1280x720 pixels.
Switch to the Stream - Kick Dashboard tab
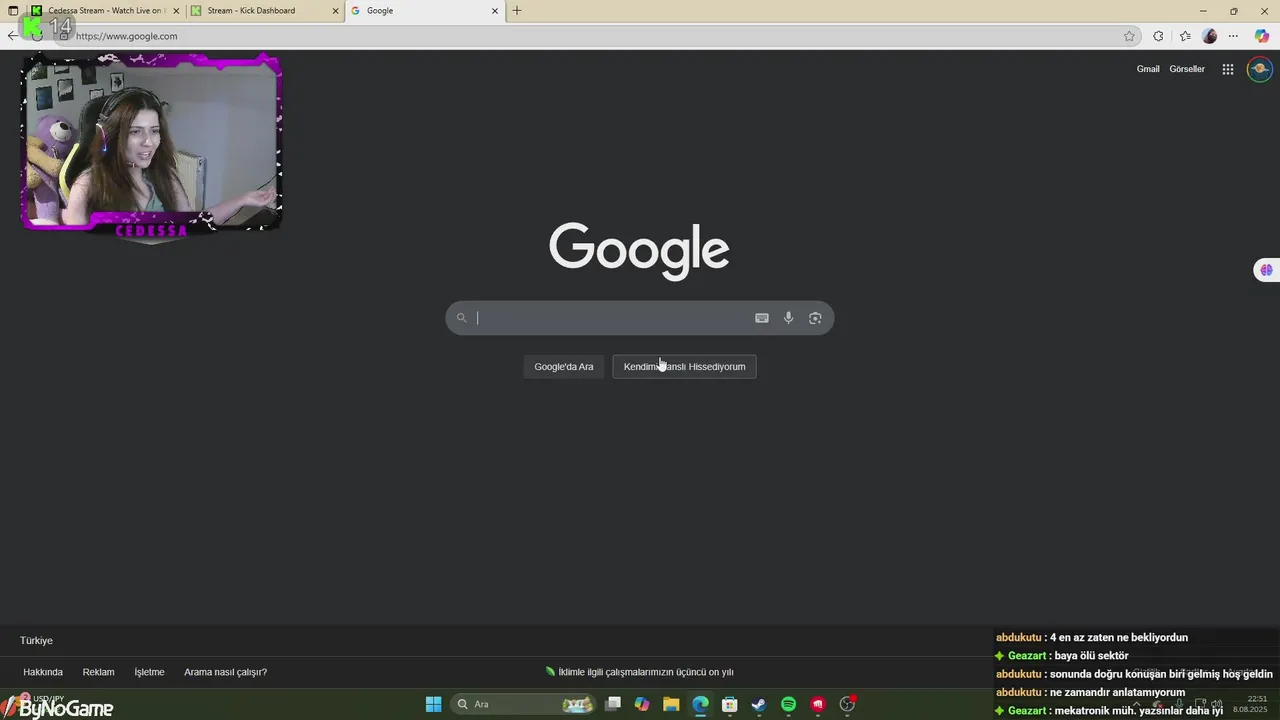[264, 11]
